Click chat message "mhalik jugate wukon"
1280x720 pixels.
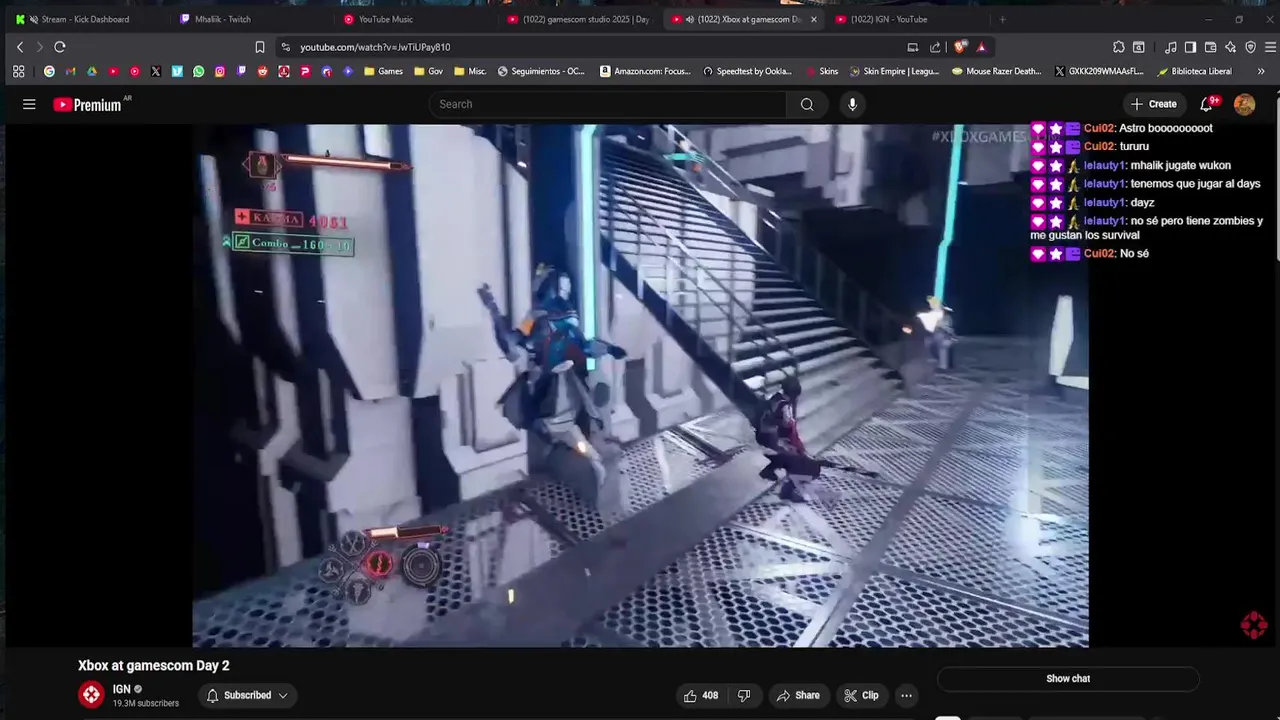click(1181, 165)
